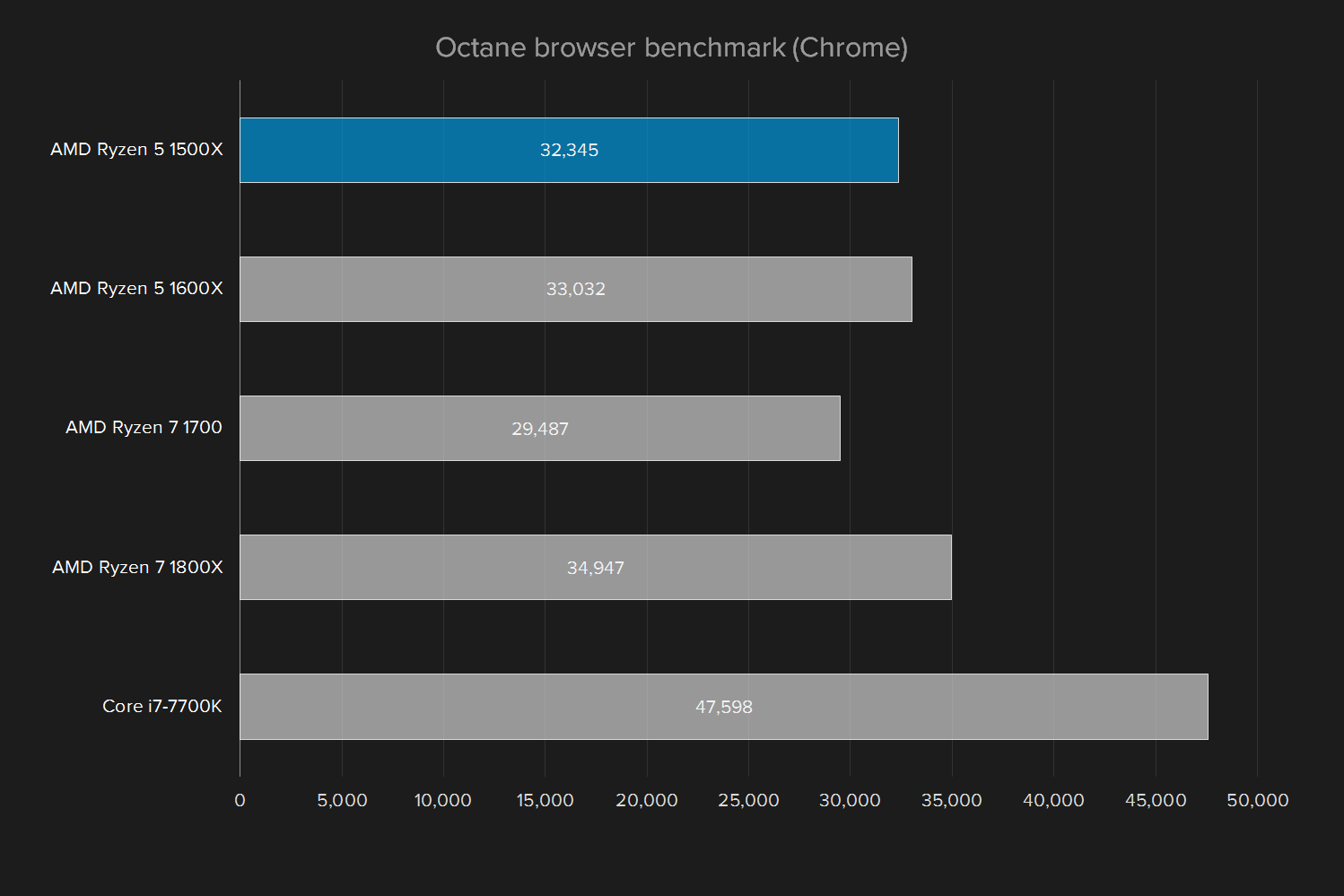The height and width of the screenshot is (896, 1344).
Task: Click the x-axis tick label 45,000
Action: 1156,800
